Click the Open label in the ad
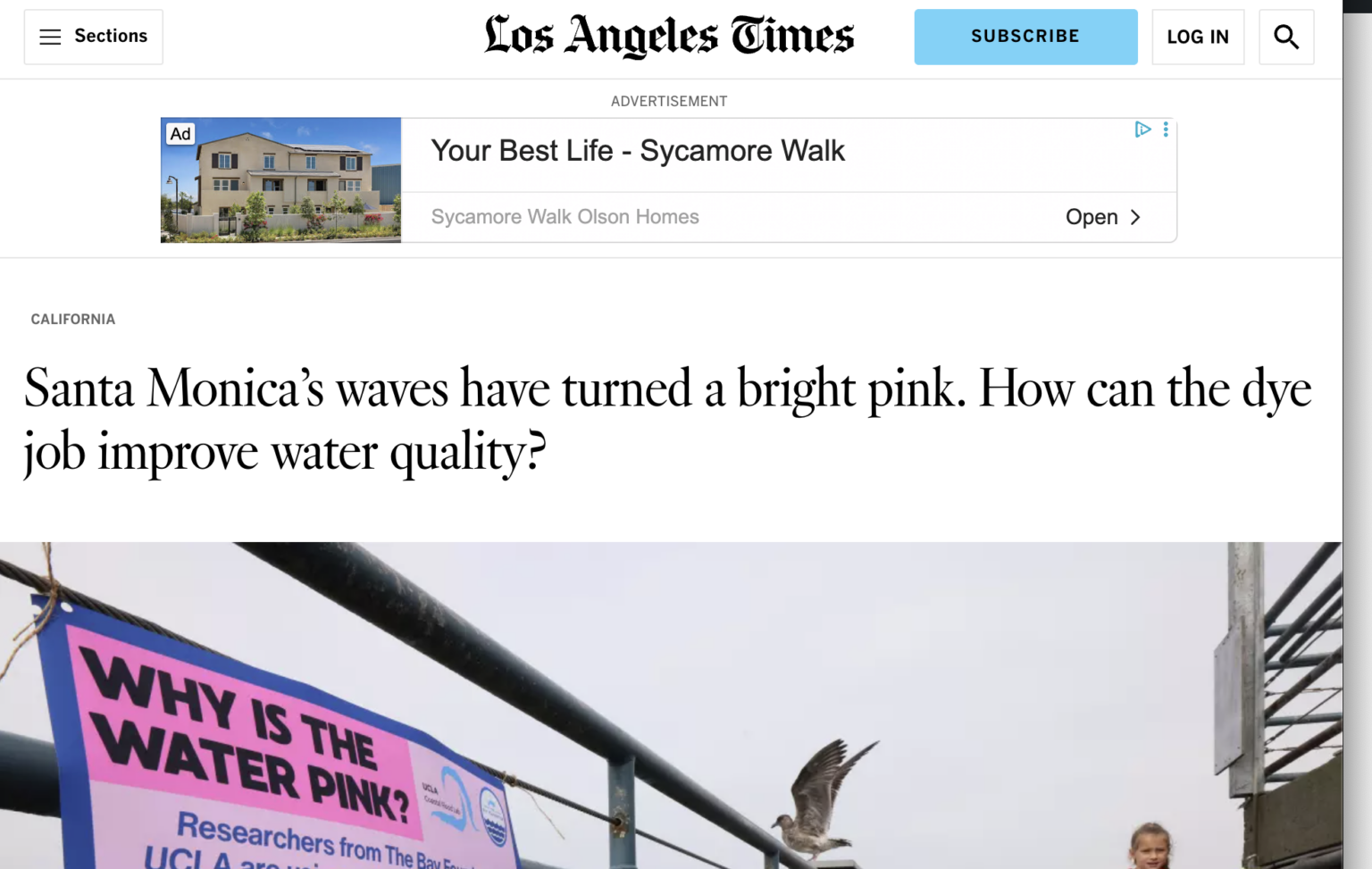 (x=1092, y=217)
